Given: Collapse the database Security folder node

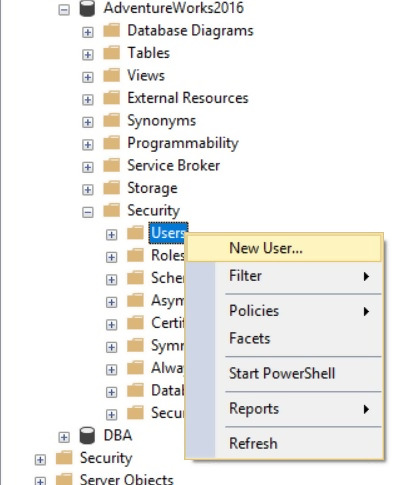Looking at the screenshot, I should coord(88,212).
